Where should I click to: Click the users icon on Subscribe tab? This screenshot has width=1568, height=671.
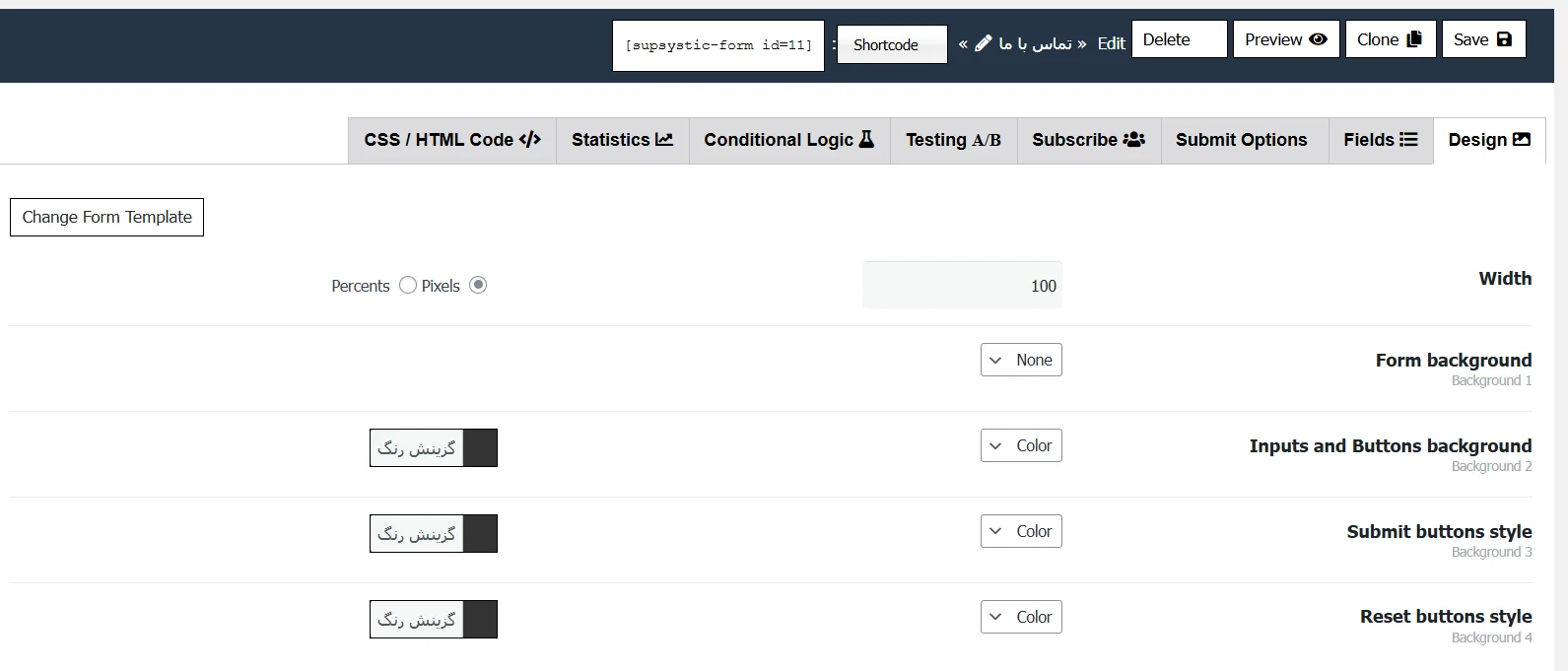click(1133, 140)
